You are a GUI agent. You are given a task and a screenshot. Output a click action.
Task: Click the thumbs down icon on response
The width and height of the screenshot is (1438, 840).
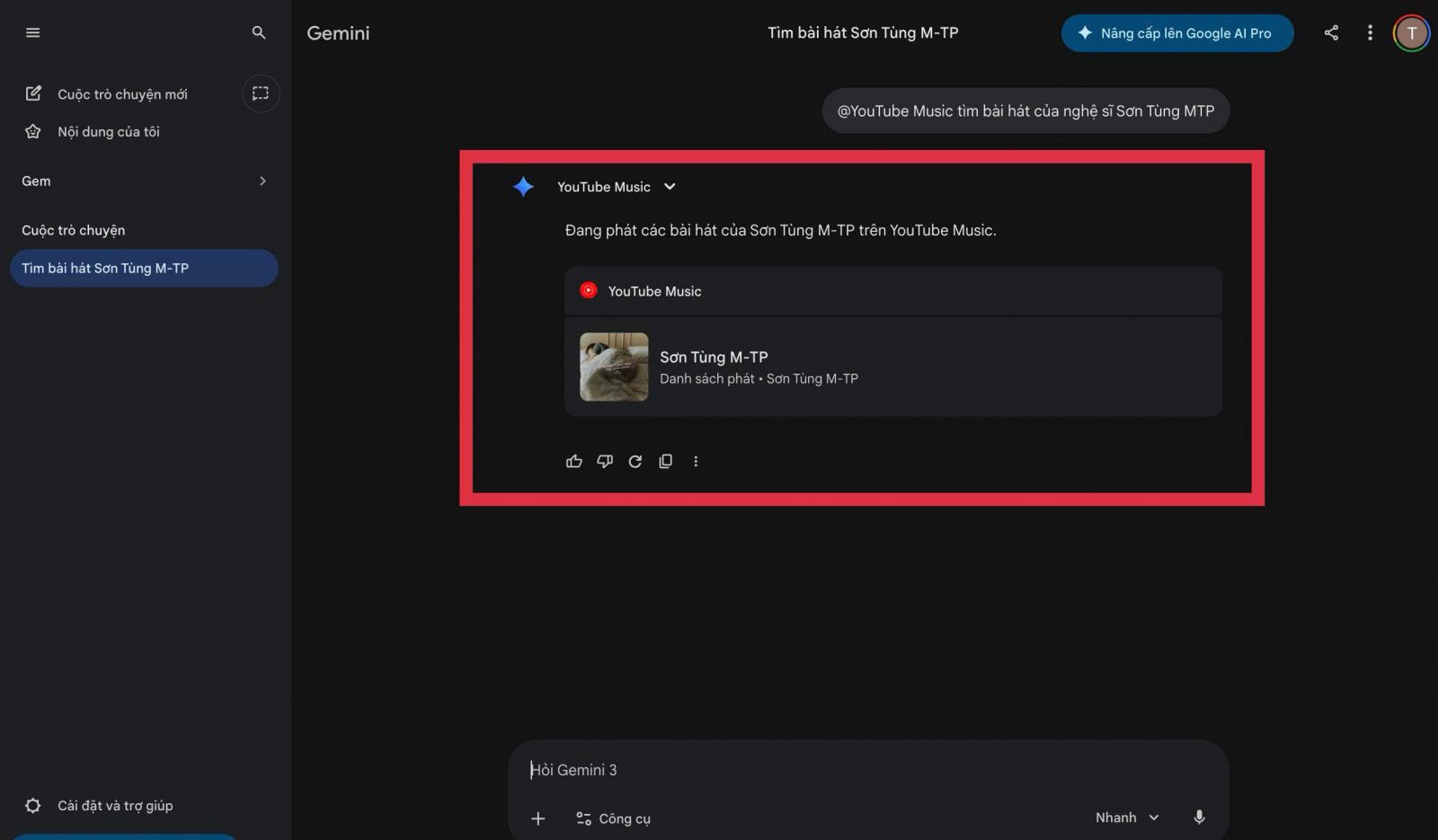tap(605, 461)
